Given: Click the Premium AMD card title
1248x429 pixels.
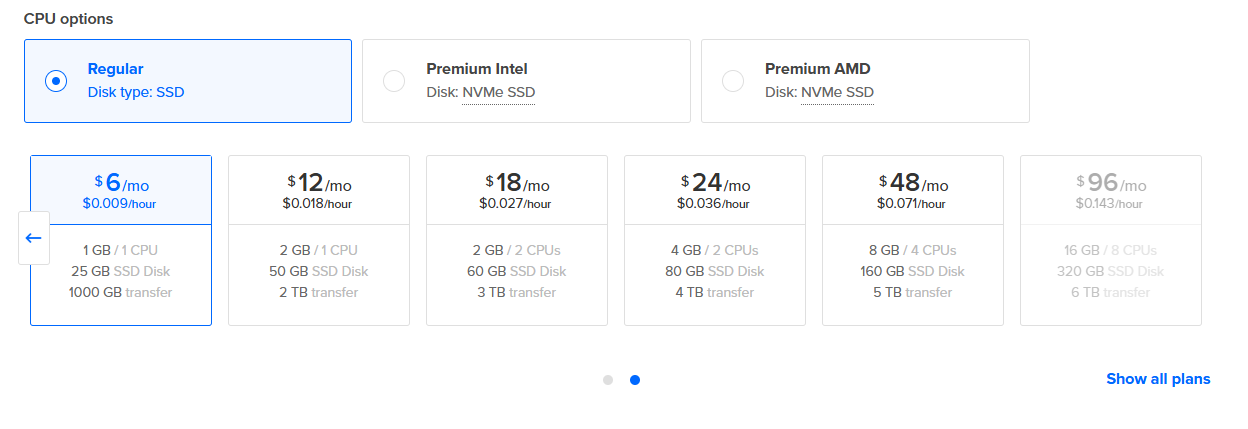Looking at the screenshot, I should pos(818,69).
